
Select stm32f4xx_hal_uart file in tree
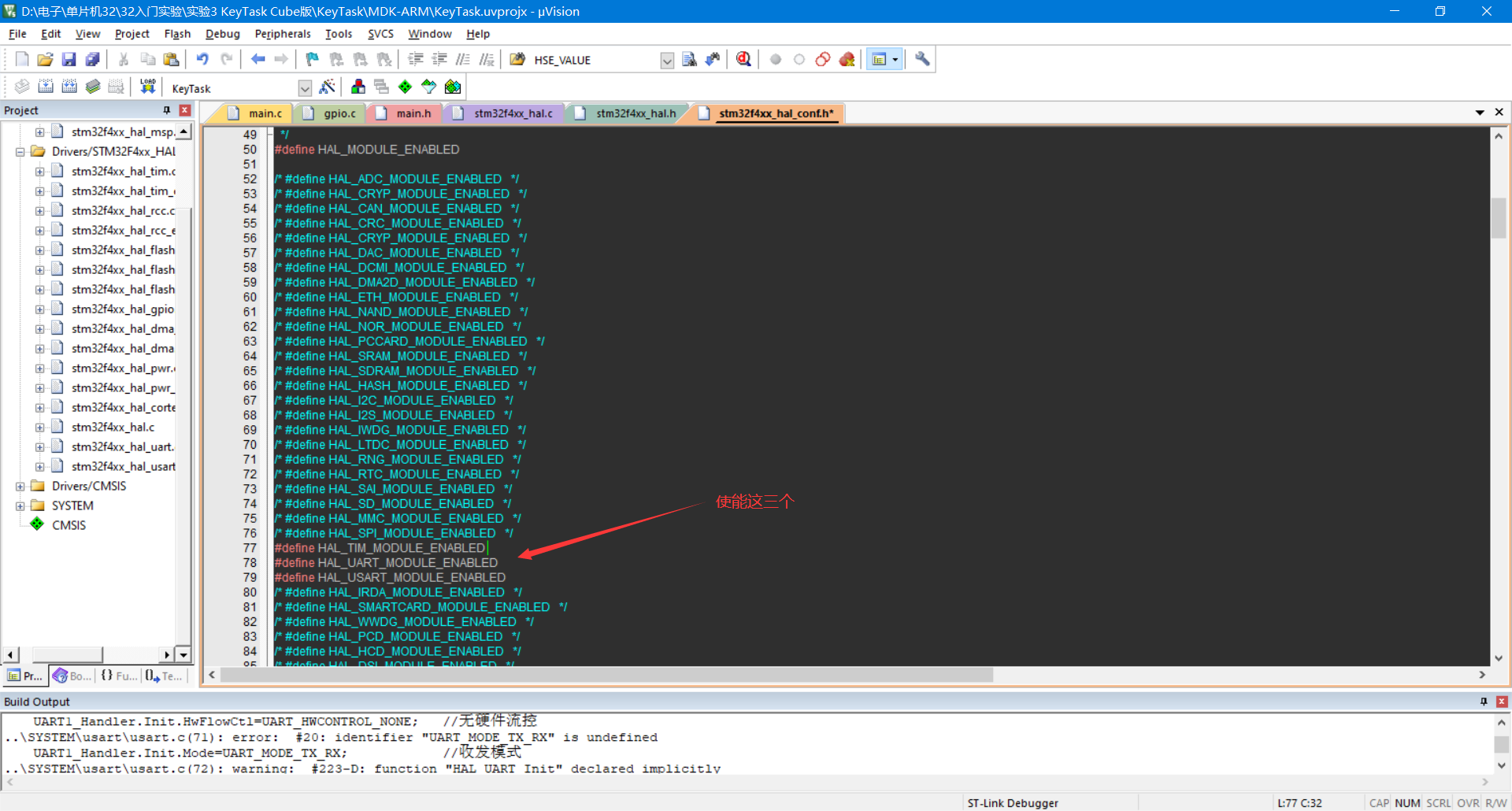coord(122,446)
